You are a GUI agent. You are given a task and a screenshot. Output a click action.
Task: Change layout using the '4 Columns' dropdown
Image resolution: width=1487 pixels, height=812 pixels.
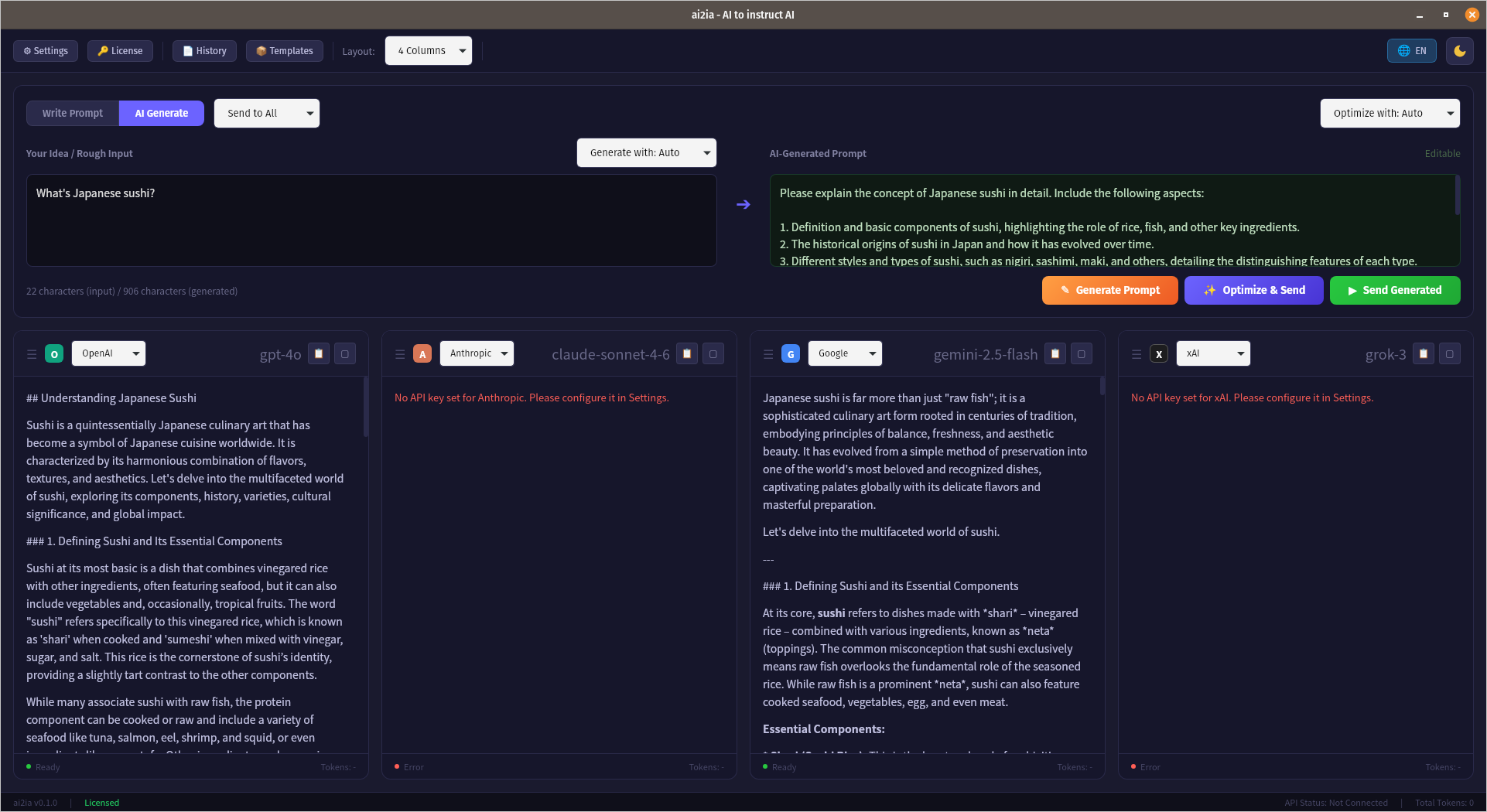tap(428, 50)
